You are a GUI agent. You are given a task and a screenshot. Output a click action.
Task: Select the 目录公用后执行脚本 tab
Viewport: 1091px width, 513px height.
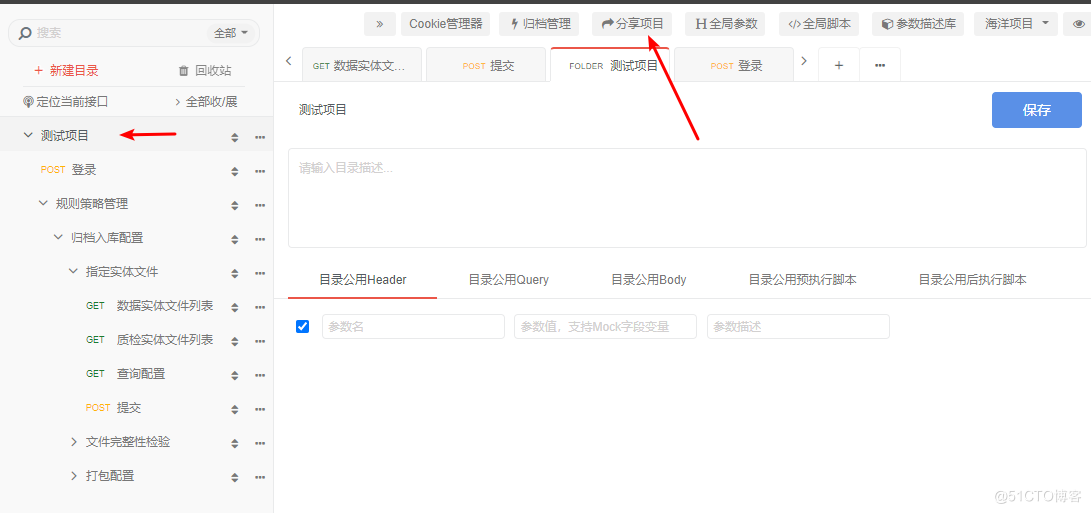tap(973, 280)
